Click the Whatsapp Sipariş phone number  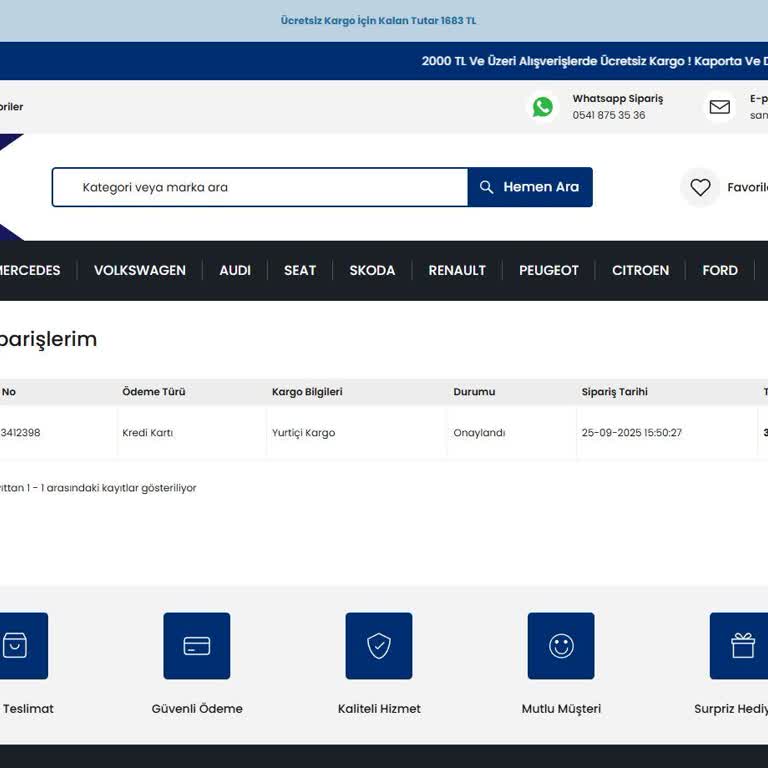[x=608, y=115]
